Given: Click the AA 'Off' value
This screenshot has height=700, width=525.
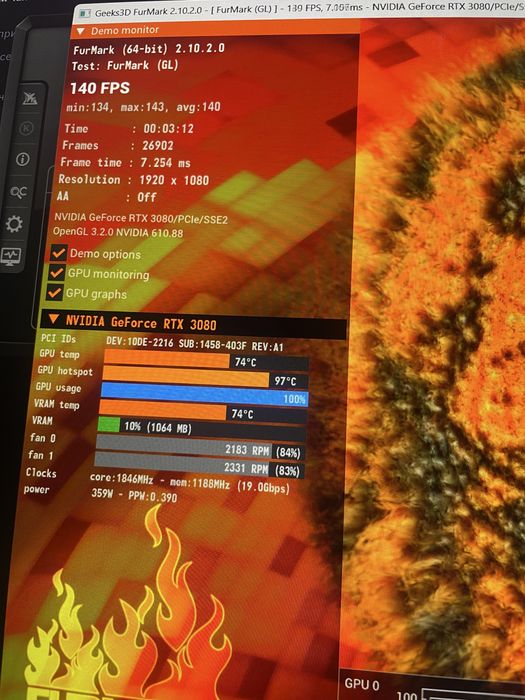Looking at the screenshot, I should click(146, 197).
